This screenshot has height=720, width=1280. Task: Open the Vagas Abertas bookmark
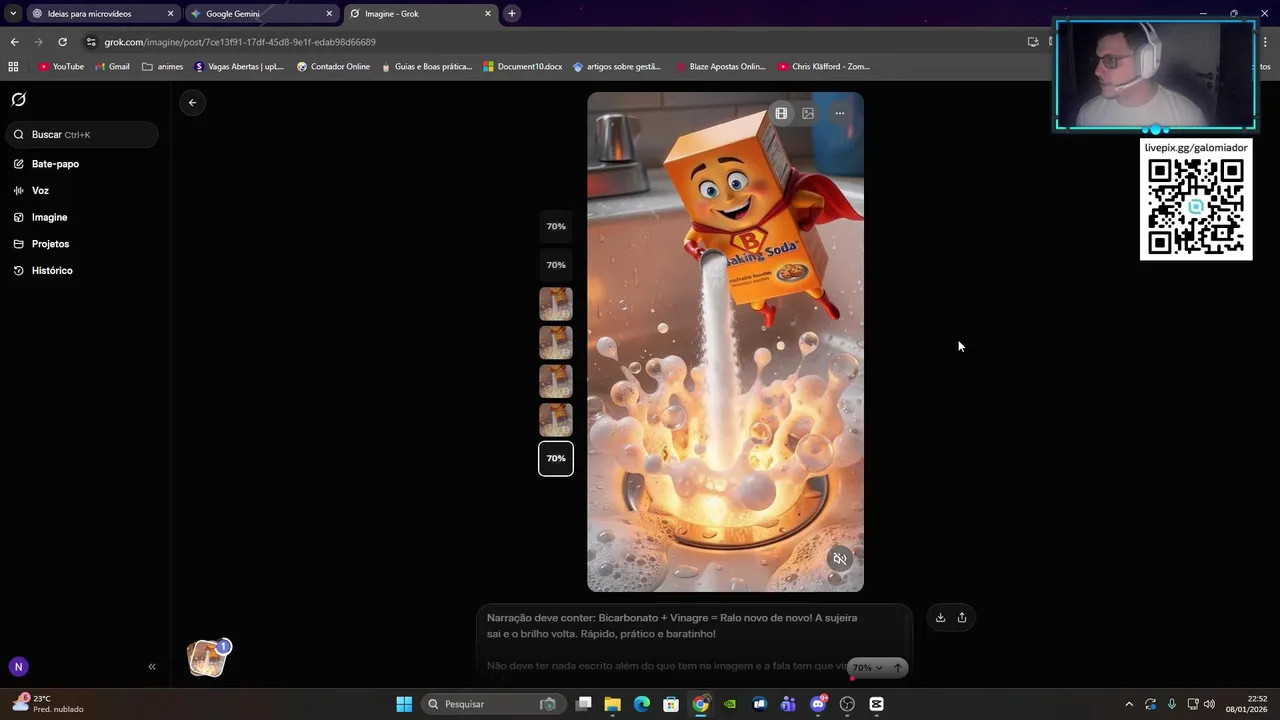239,67
